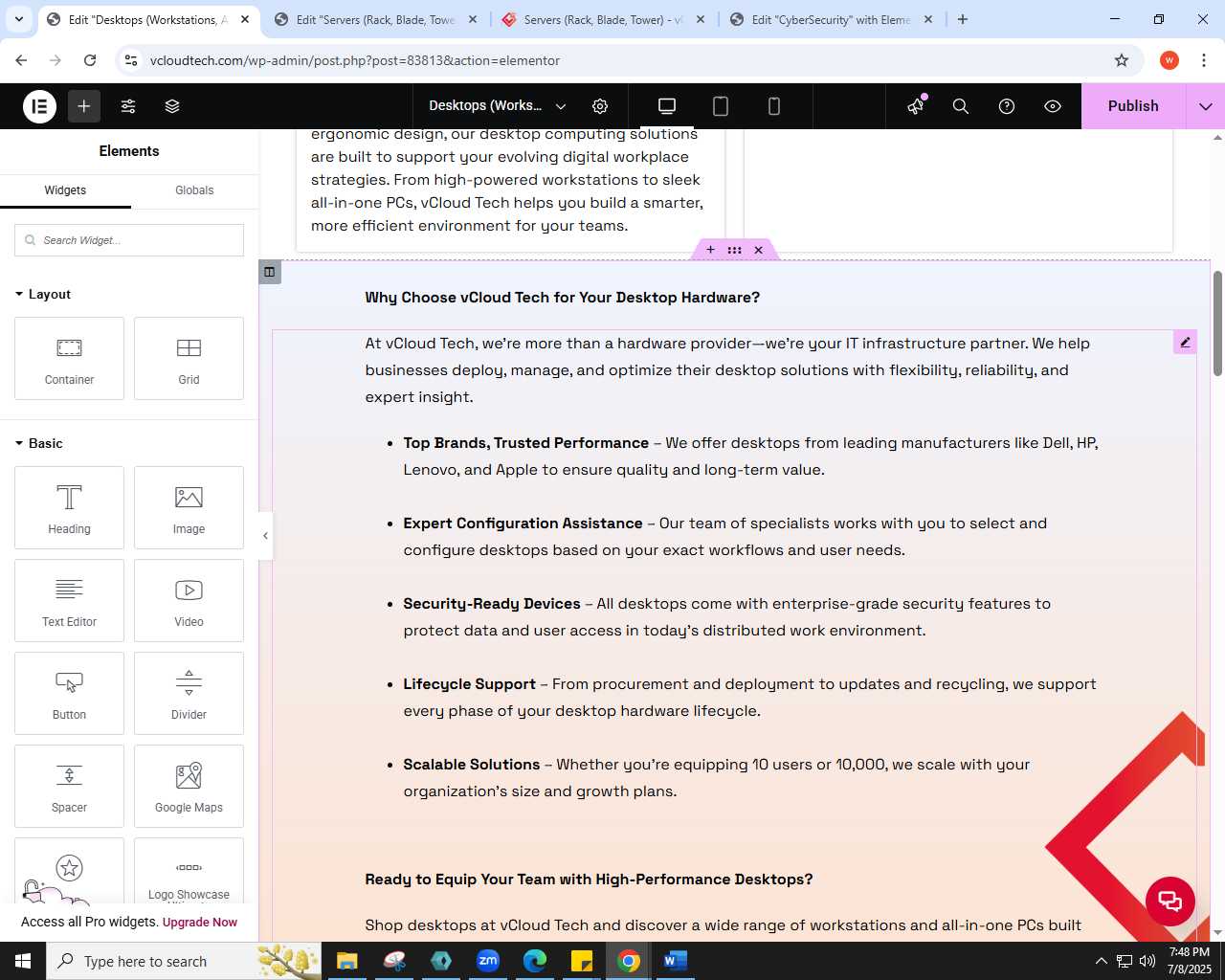
Task: Select the Text Editor widget
Action: point(69,601)
